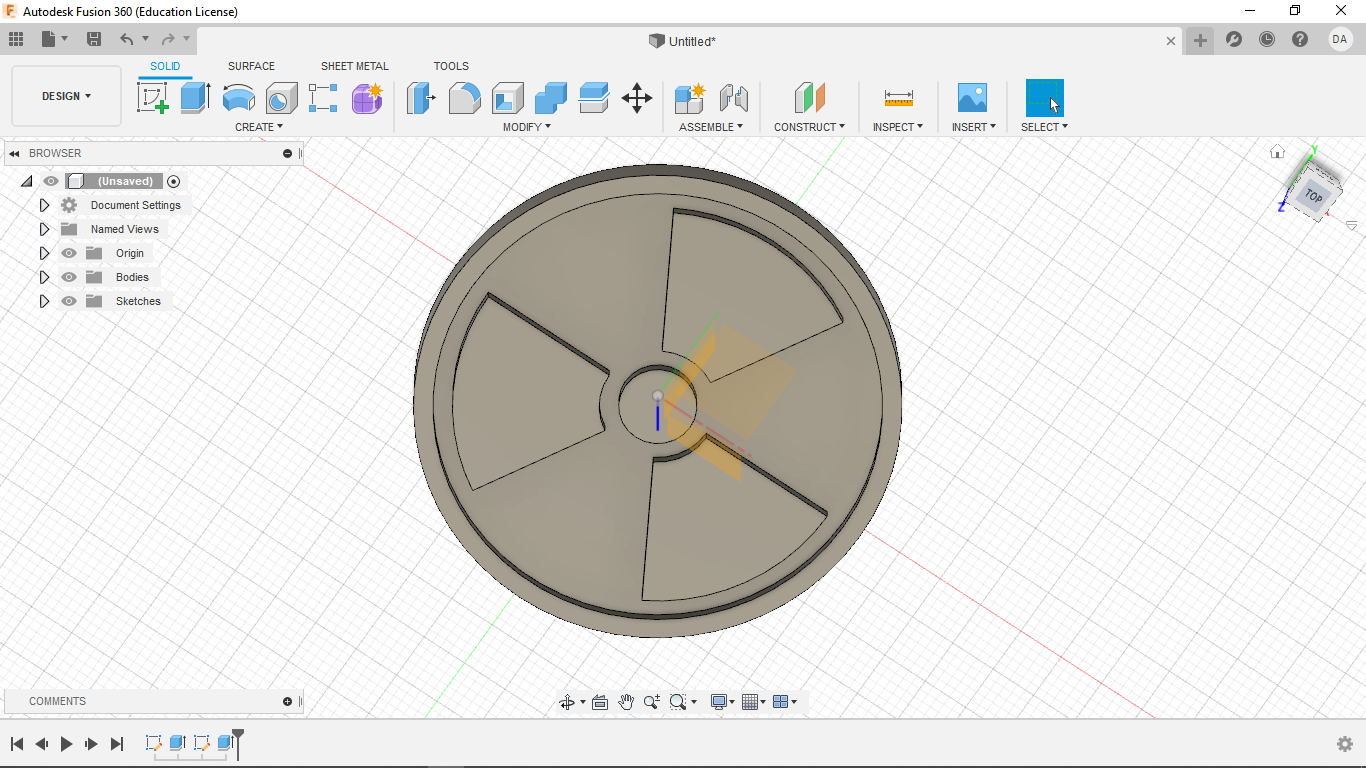Select the SOLID tab

click(x=165, y=66)
